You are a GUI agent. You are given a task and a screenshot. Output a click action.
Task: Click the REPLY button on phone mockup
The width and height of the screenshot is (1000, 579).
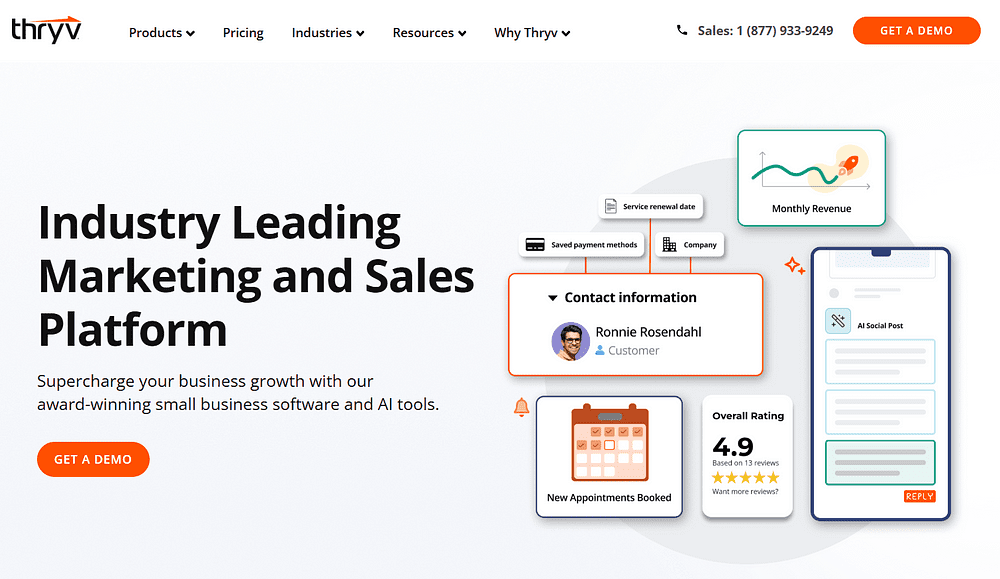(920, 497)
